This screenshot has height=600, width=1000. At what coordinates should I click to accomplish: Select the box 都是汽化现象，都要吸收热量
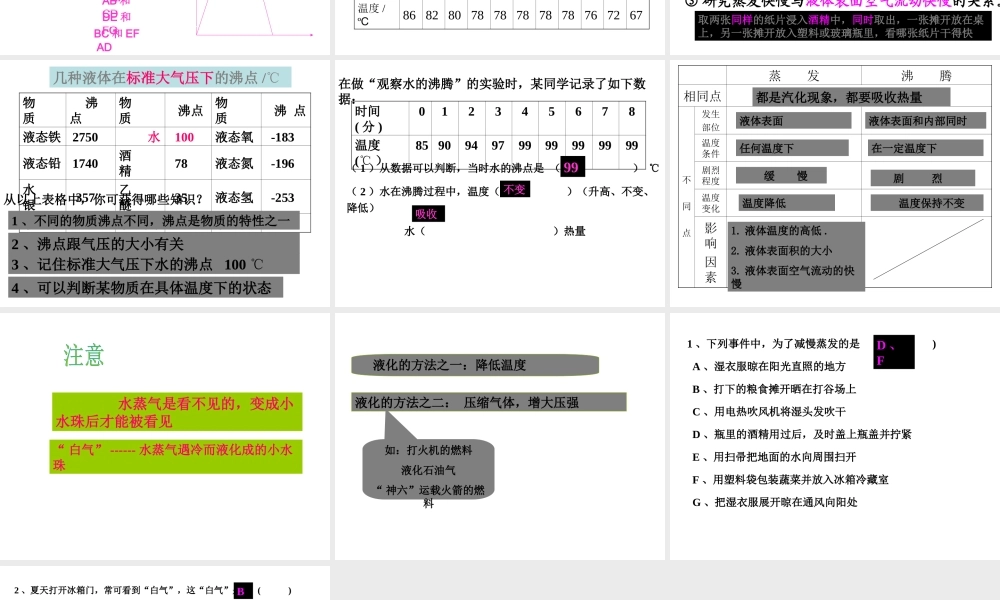click(851, 98)
